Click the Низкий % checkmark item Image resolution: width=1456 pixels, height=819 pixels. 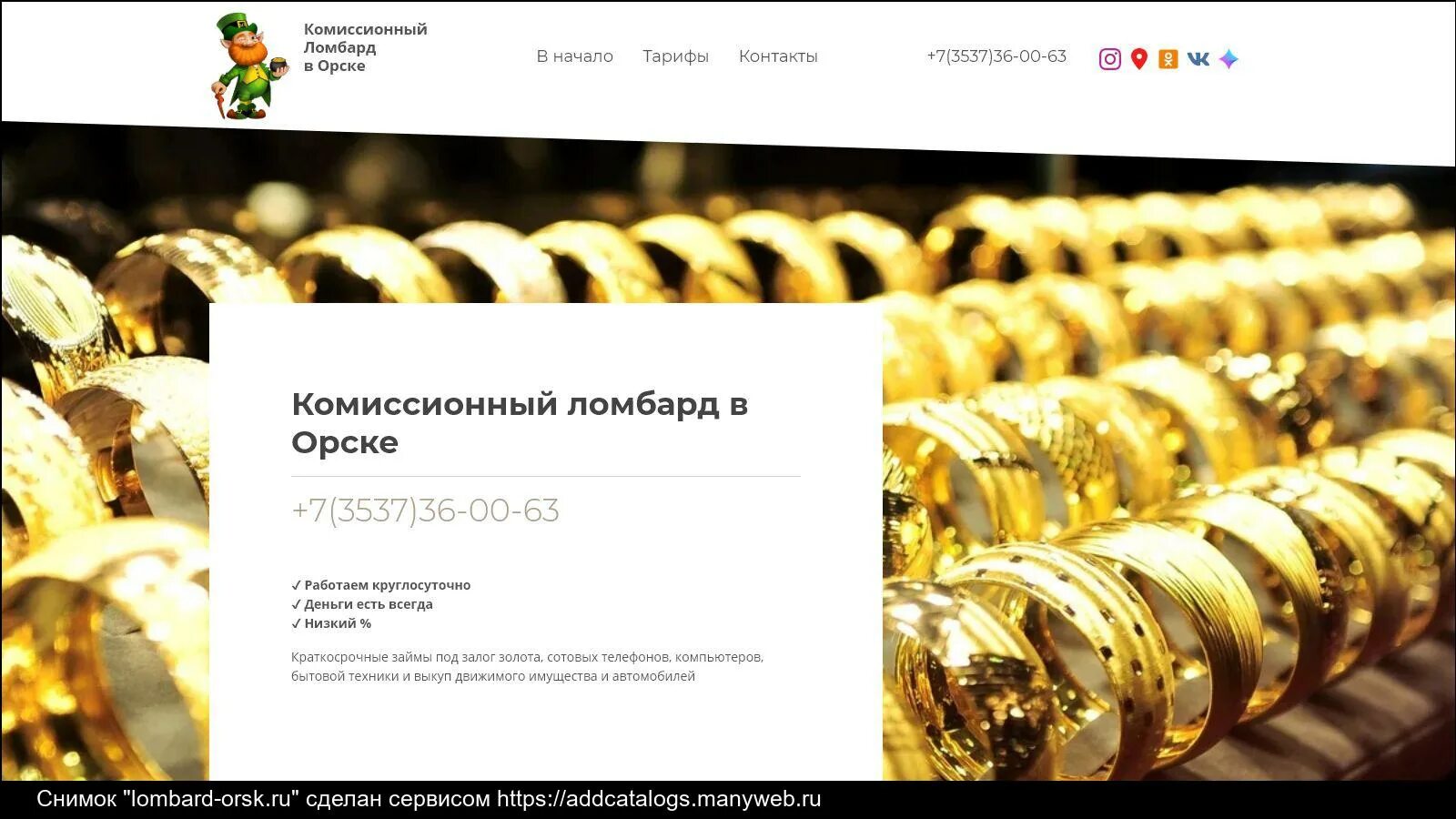(331, 623)
